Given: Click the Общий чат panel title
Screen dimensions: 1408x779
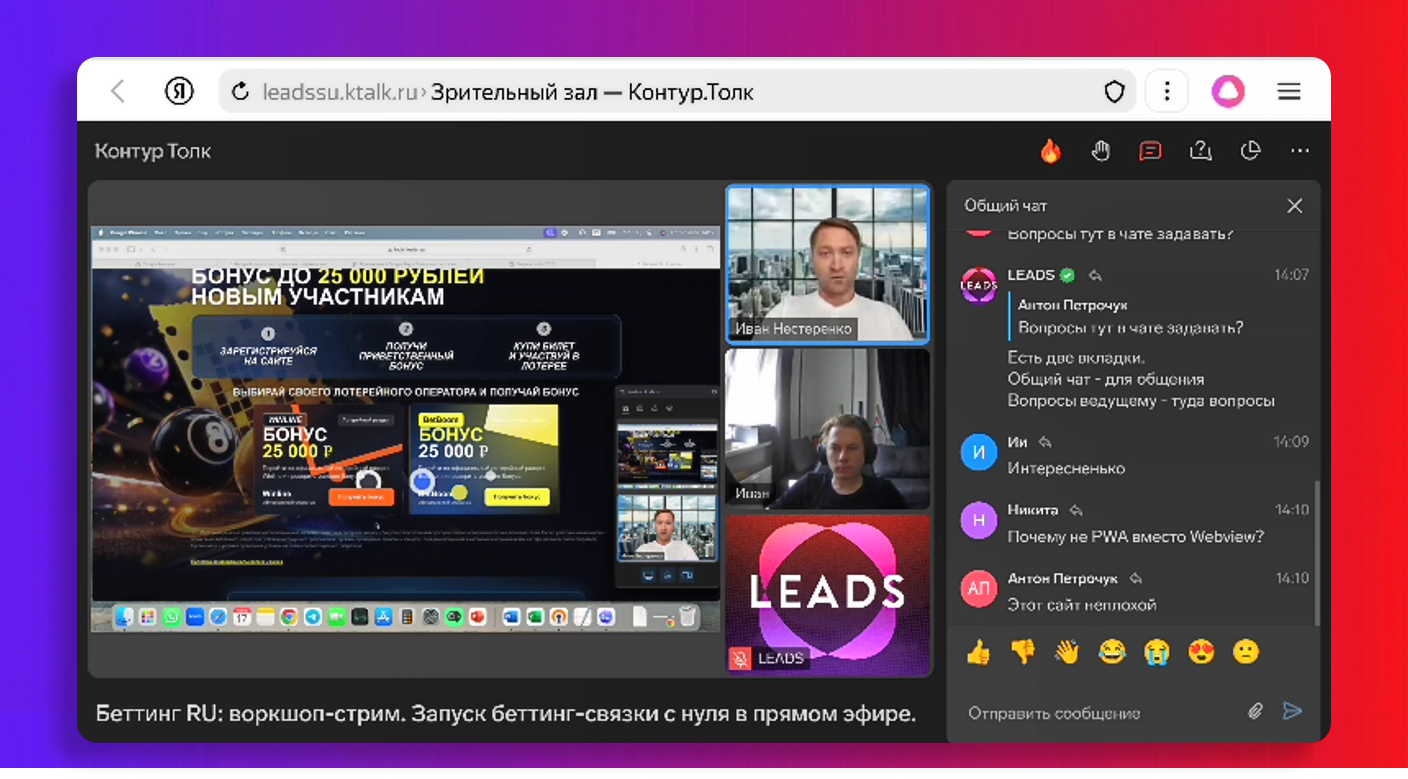Looking at the screenshot, I should (1005, 206).
